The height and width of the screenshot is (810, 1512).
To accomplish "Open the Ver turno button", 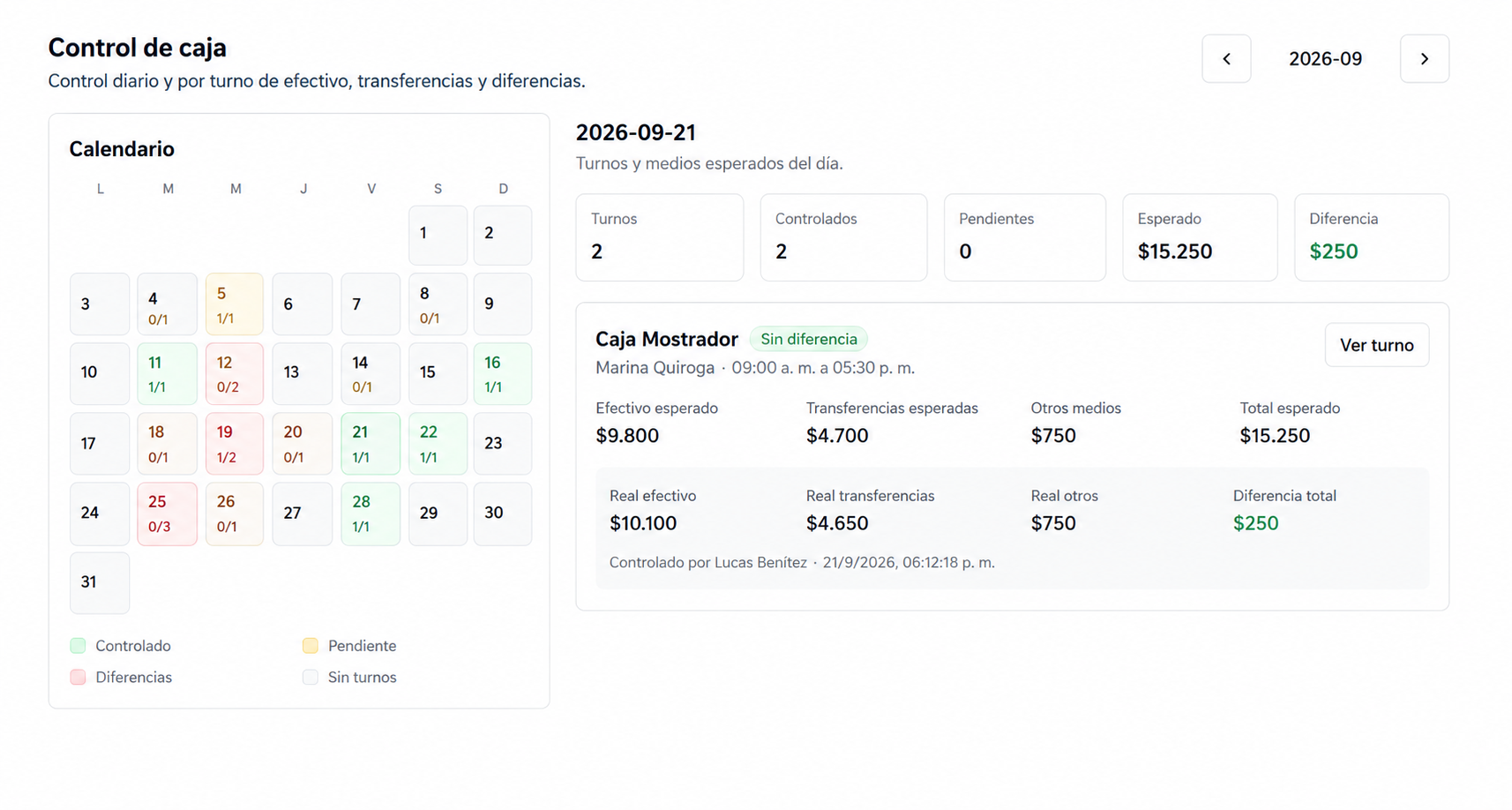I will pyautogui.click(x=1376, y=345).
